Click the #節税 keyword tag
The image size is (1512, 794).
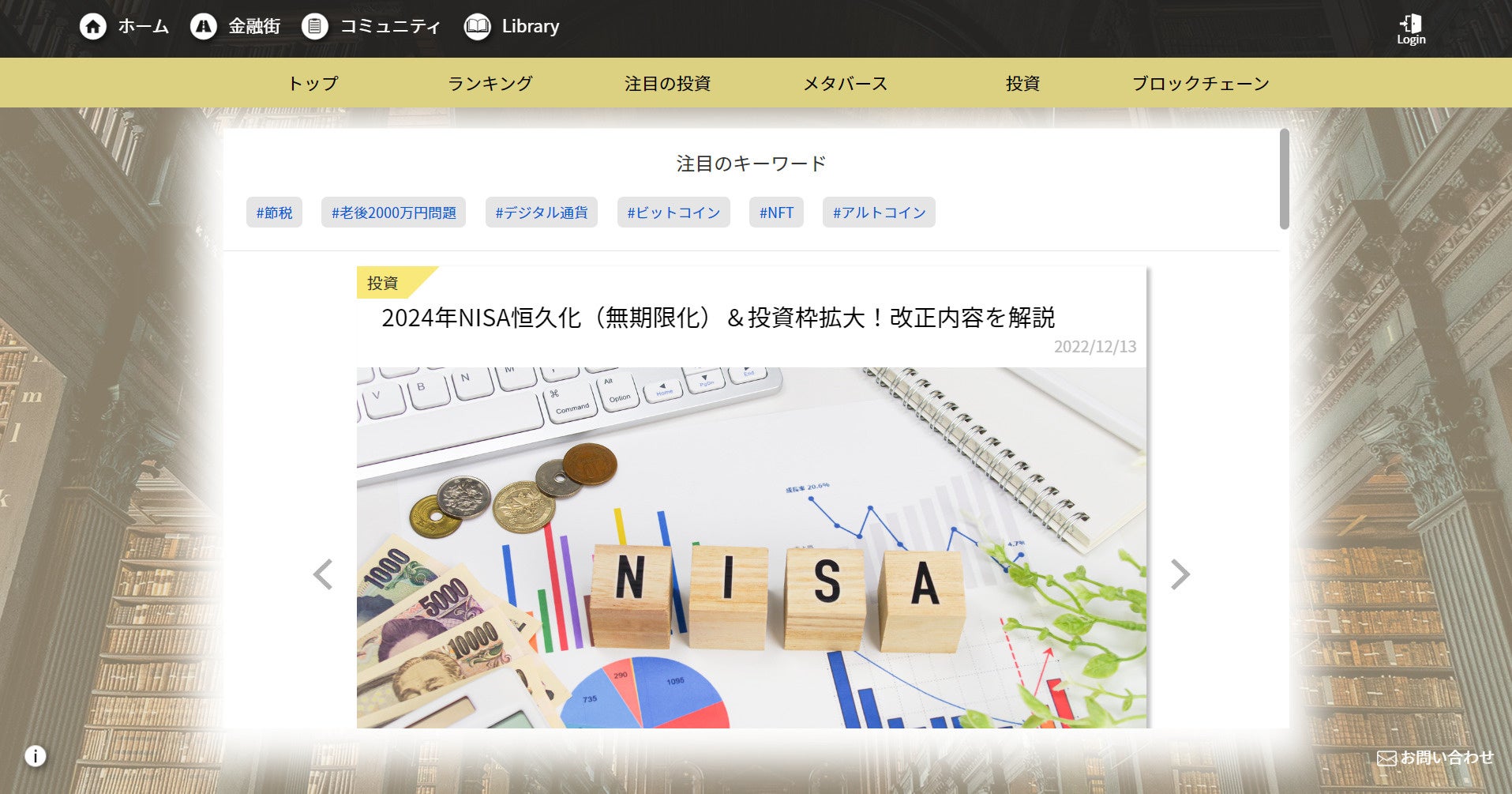point(274,213)
